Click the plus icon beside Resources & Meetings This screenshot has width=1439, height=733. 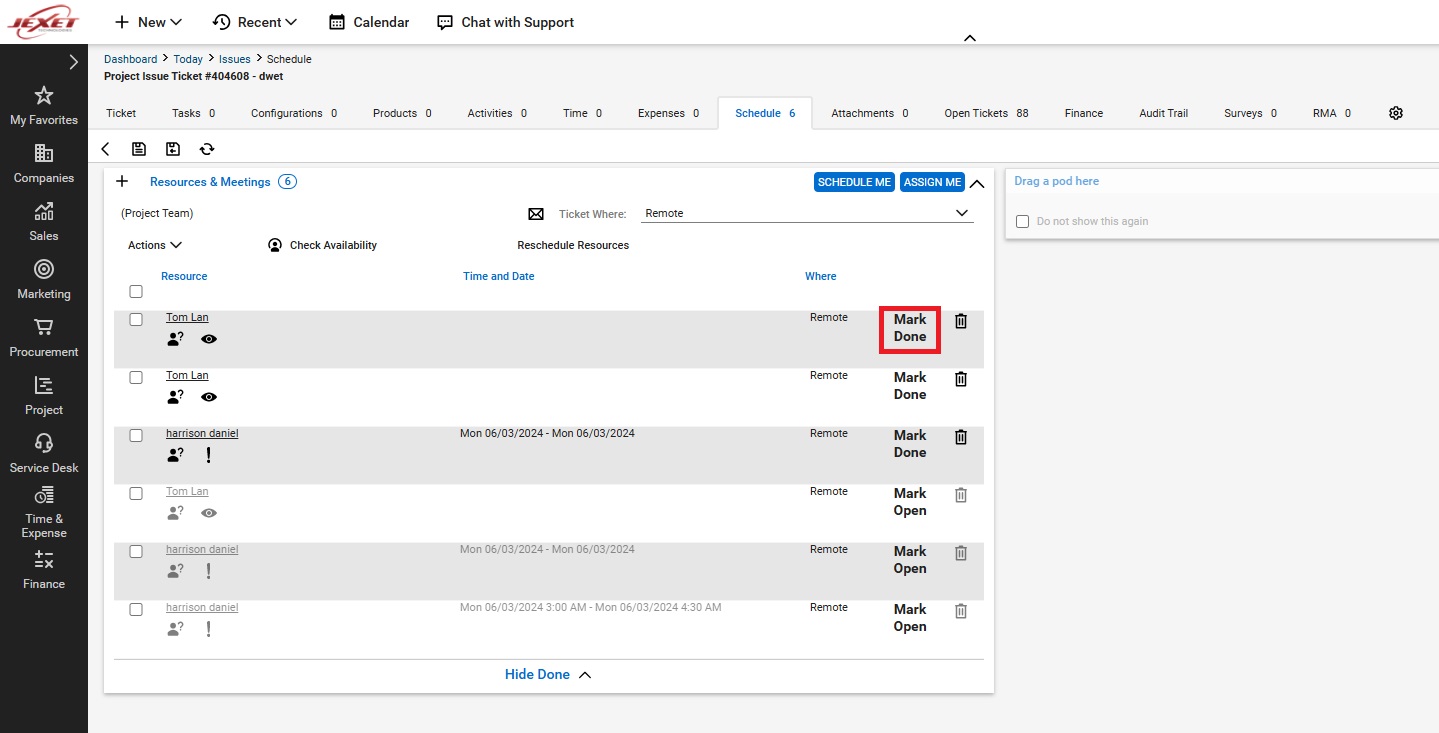tap(122, 182)
